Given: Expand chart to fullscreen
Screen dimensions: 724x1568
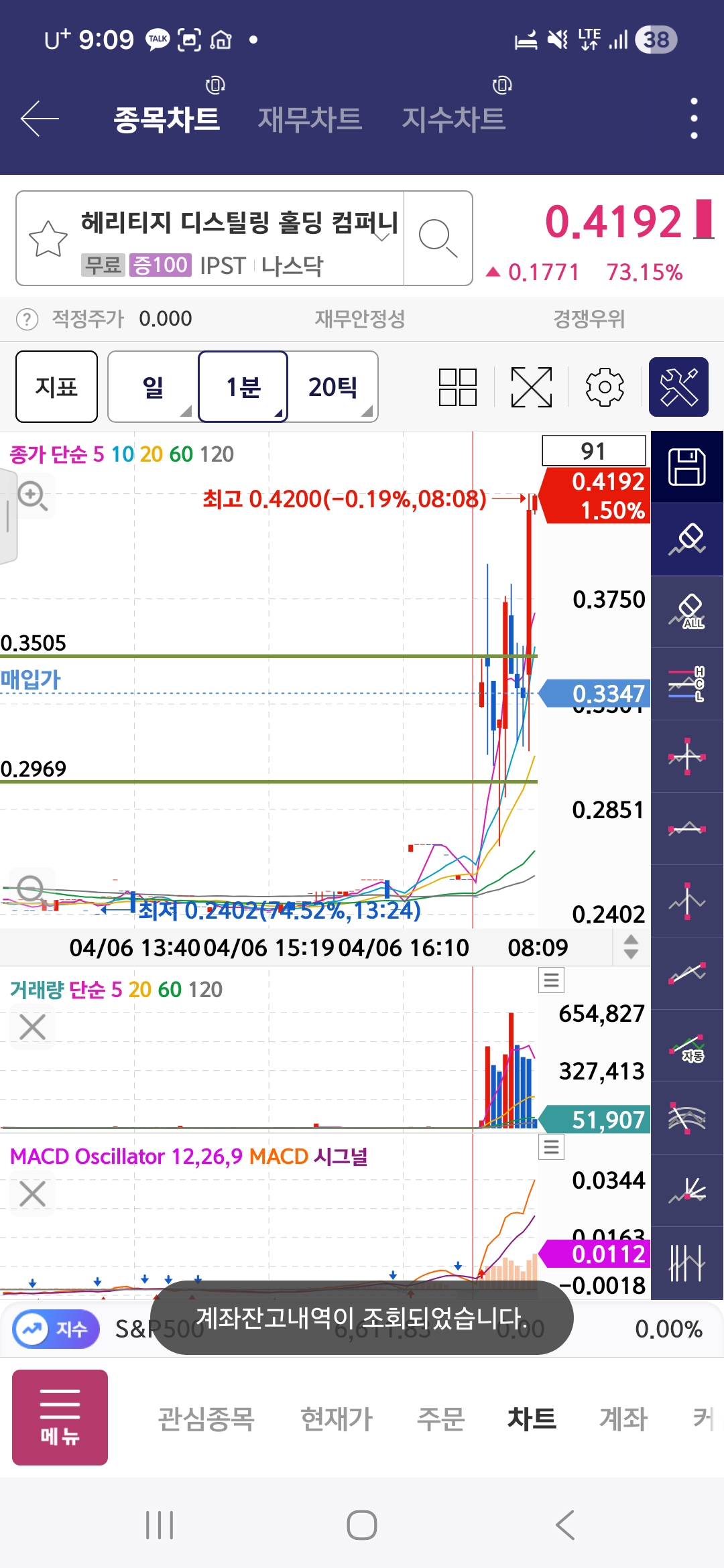Looking at the screenshot, I should click(531, 387).
